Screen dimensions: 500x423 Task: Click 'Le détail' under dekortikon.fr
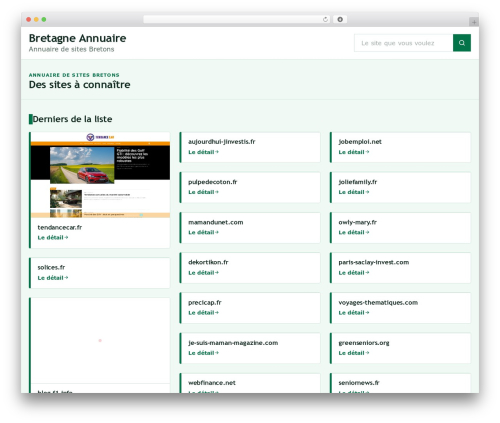[x=203, y=273]
